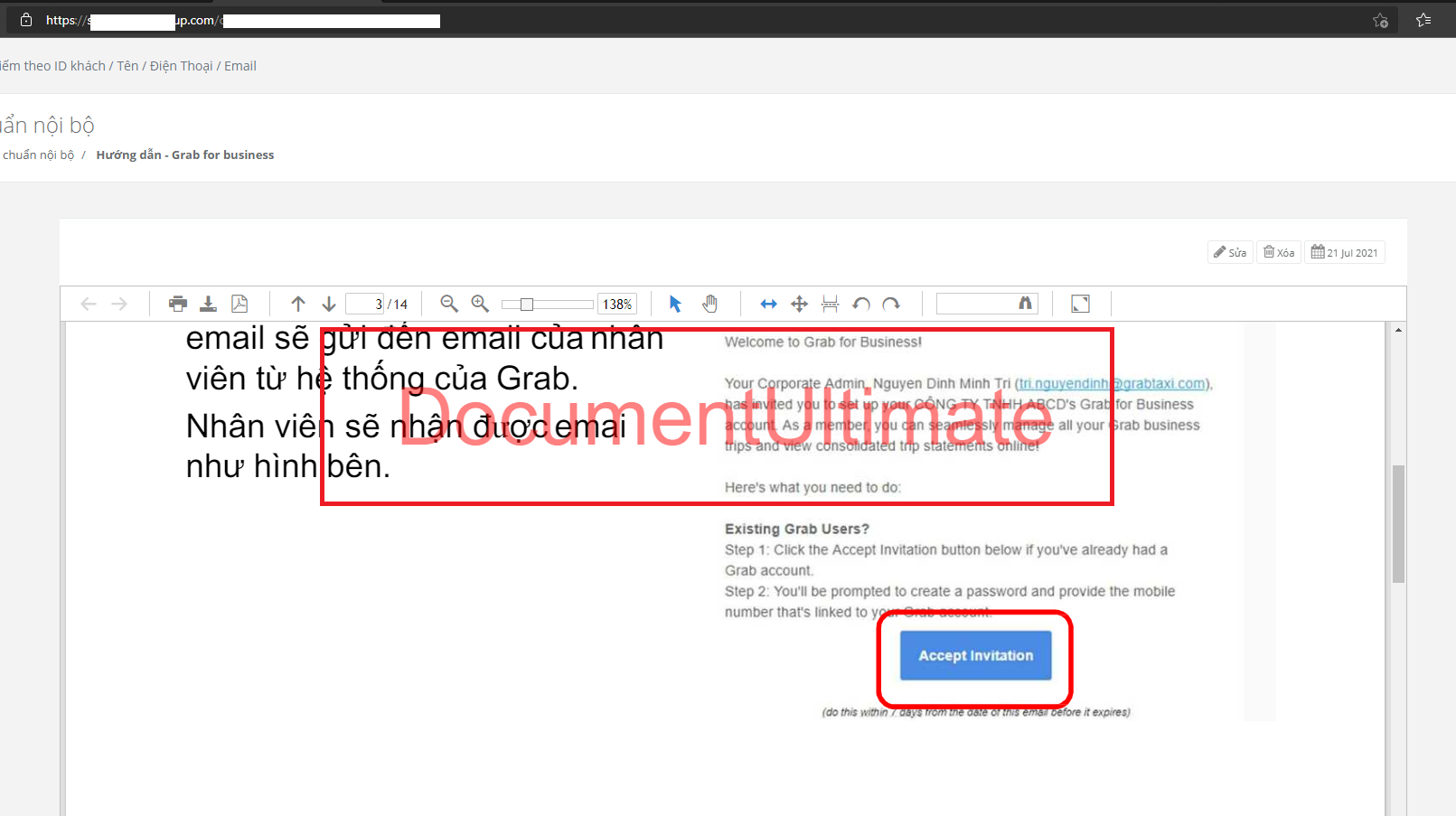
Task: Click the binoculars search icon
Action: [1025, 304]
